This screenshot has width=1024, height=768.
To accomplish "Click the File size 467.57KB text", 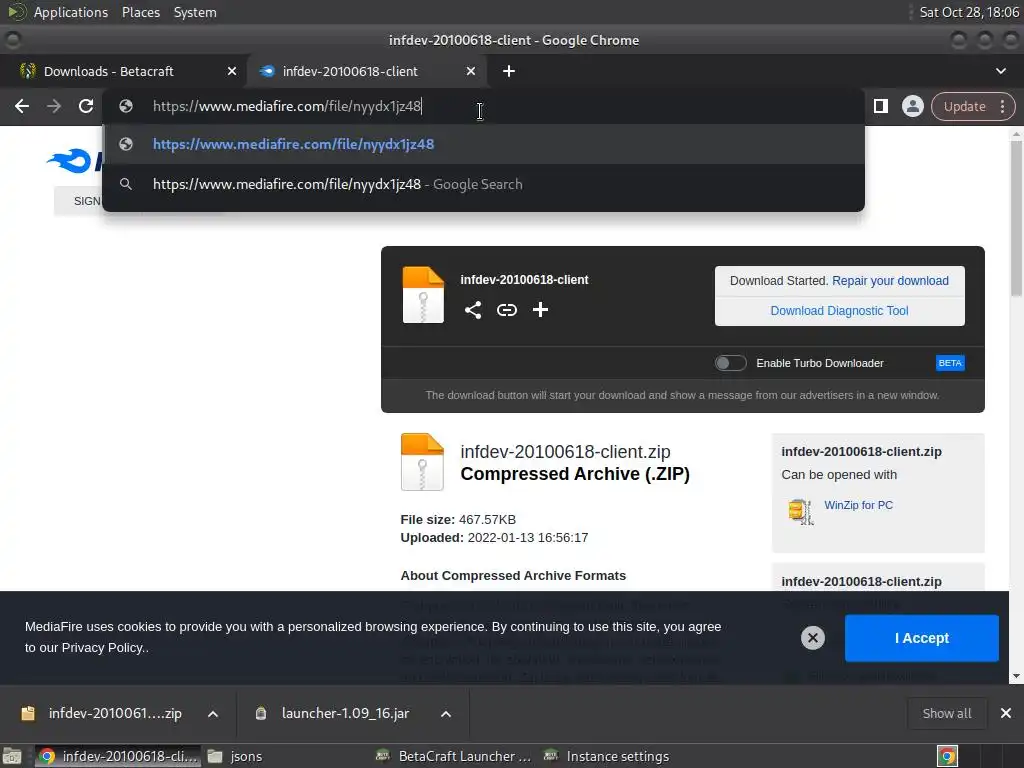I will pos(458,520).
